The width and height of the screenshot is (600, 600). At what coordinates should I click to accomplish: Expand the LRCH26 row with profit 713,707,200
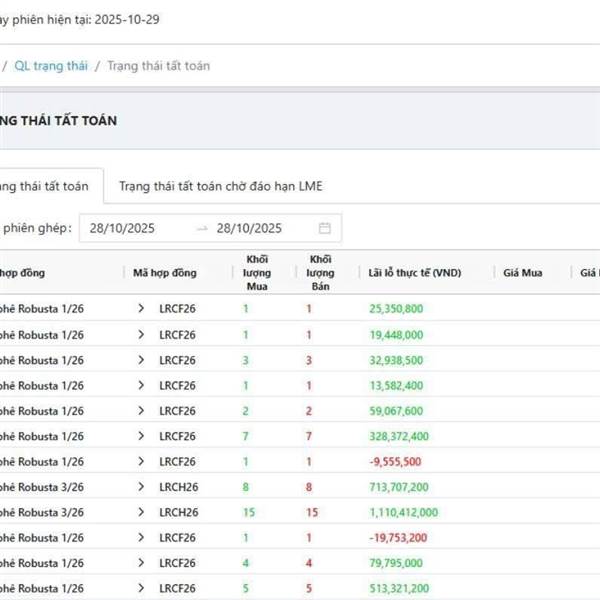point(141,487)
